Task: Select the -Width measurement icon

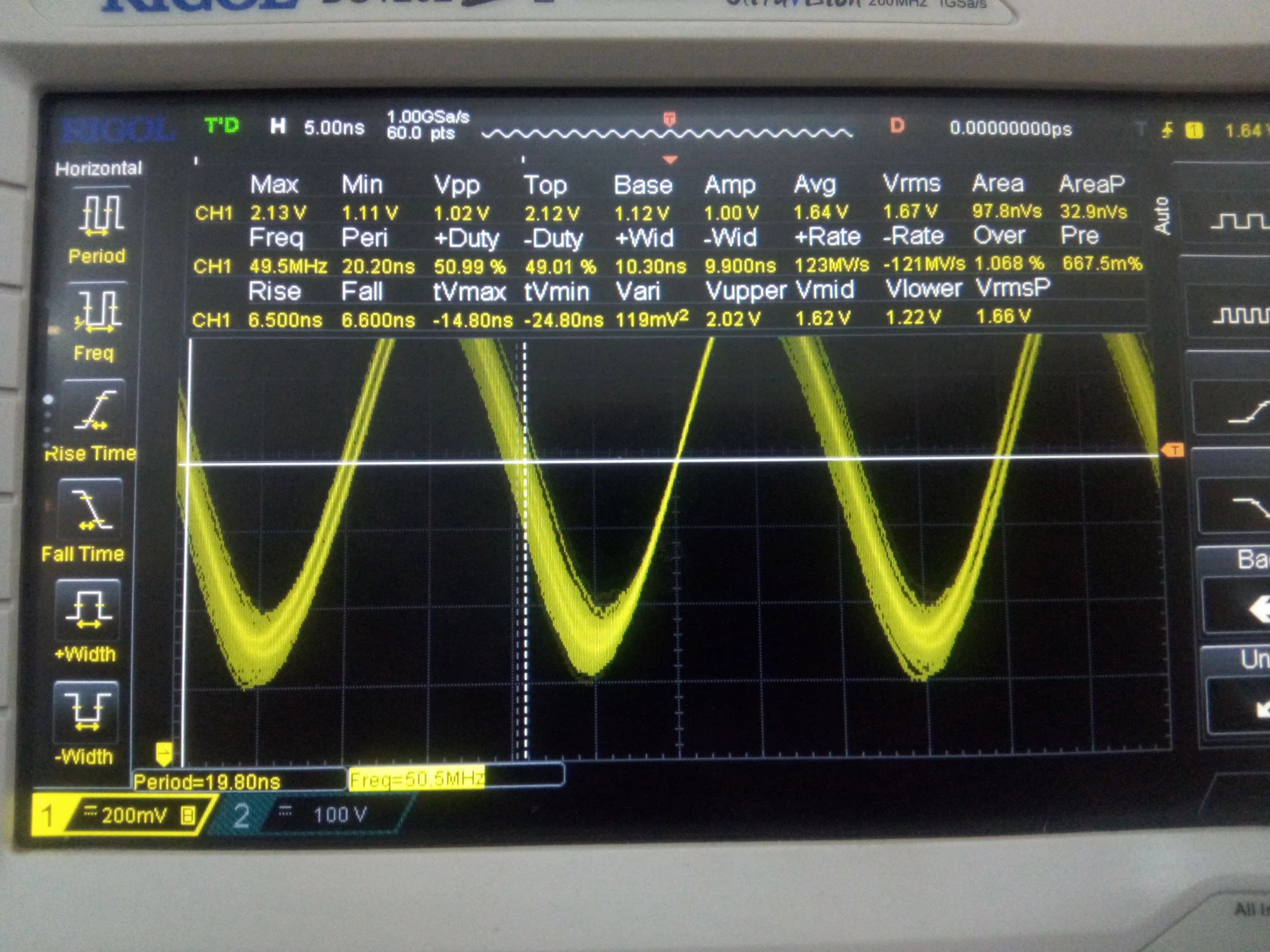Action: (x=86, y=712)
